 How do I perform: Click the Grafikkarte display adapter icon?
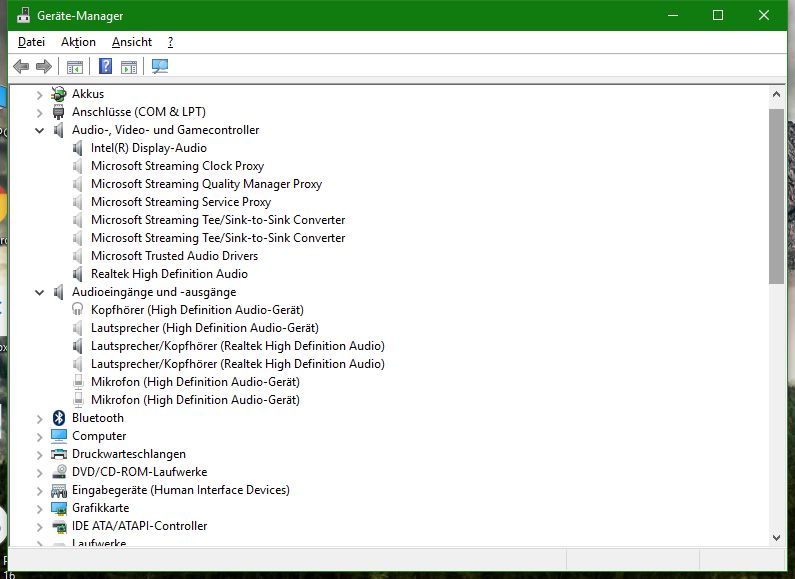coord(59,508)
